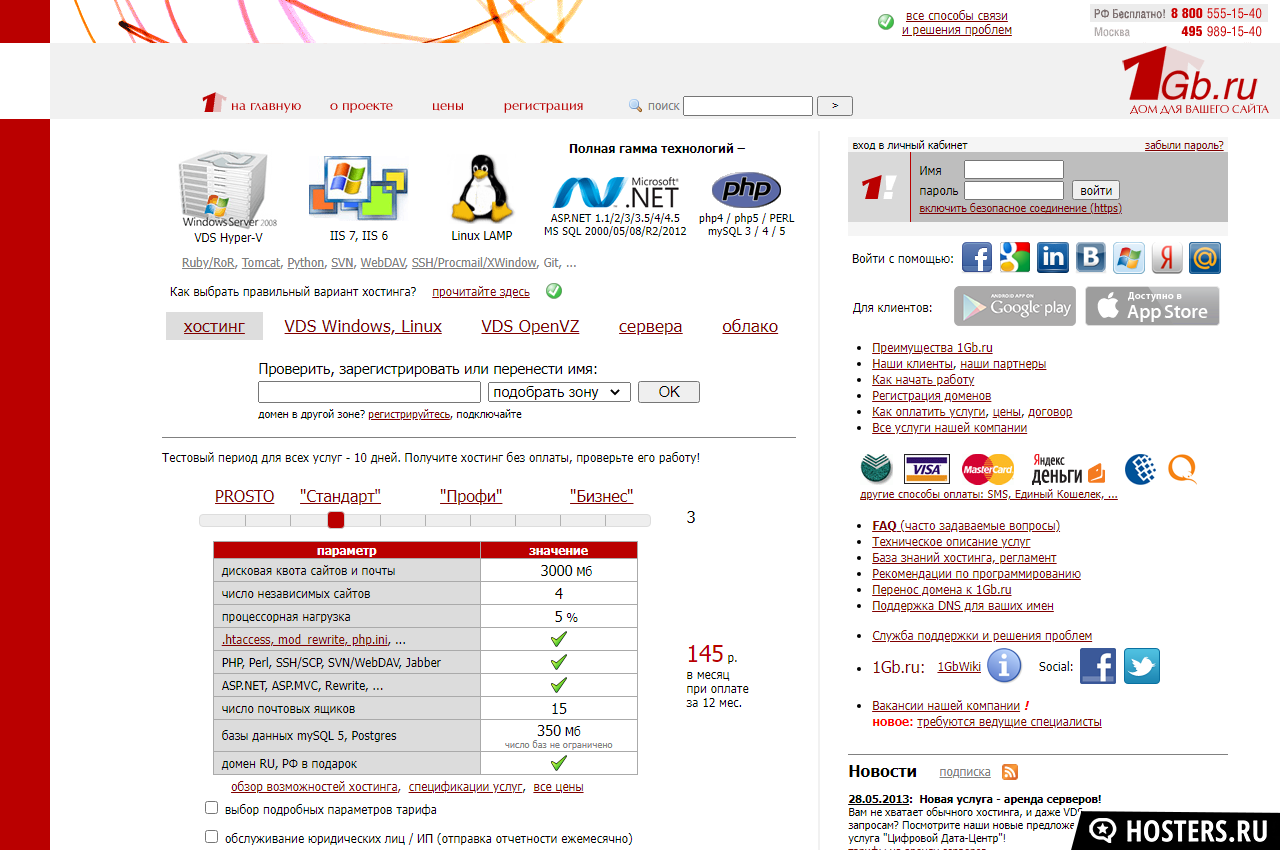Click 'включить безопасное соединение (https)' link
The image size is (1280, 850).
[1020, 208]
